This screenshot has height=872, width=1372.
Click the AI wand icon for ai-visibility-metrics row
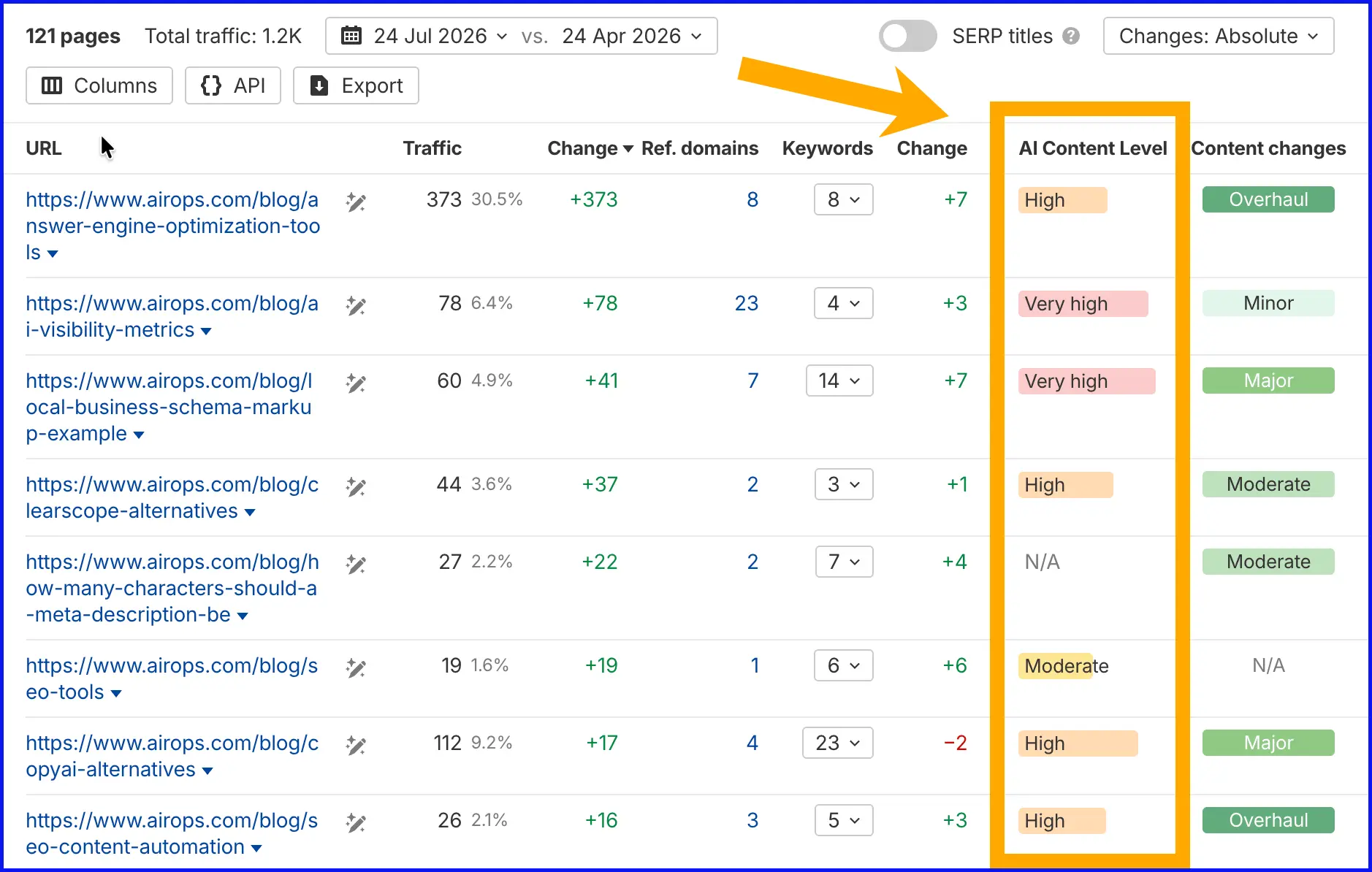[356, 306]
